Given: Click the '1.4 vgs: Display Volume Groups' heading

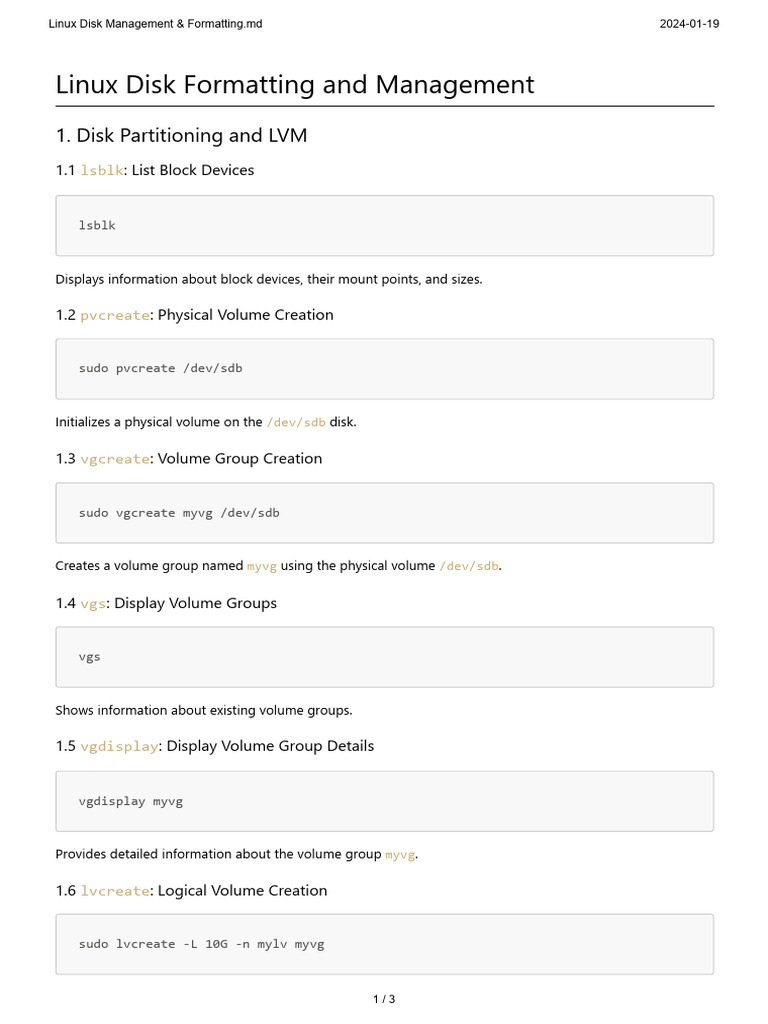Looking at the screenshot, I should [166, 603].
